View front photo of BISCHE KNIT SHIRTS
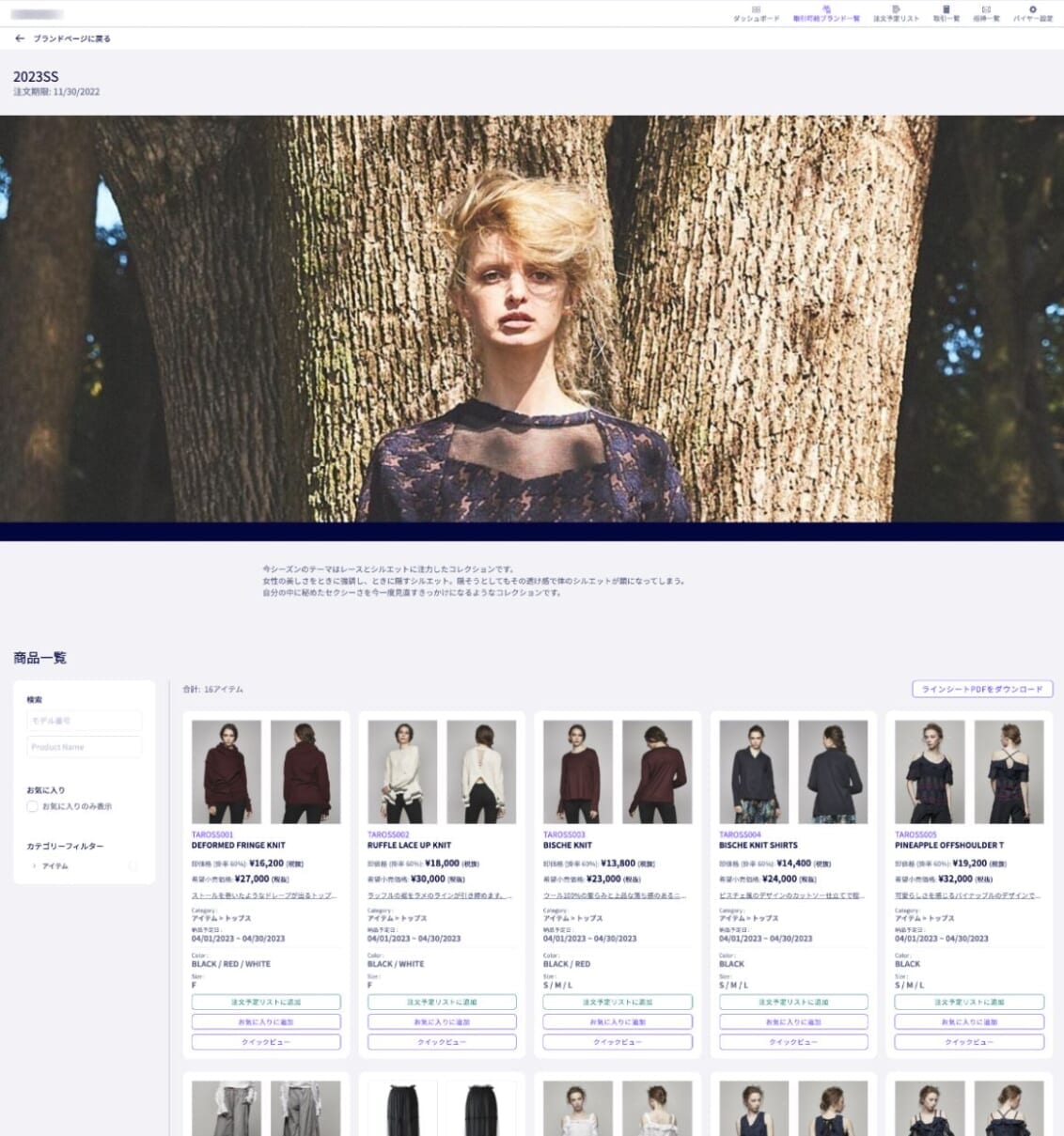 point(754,772)
